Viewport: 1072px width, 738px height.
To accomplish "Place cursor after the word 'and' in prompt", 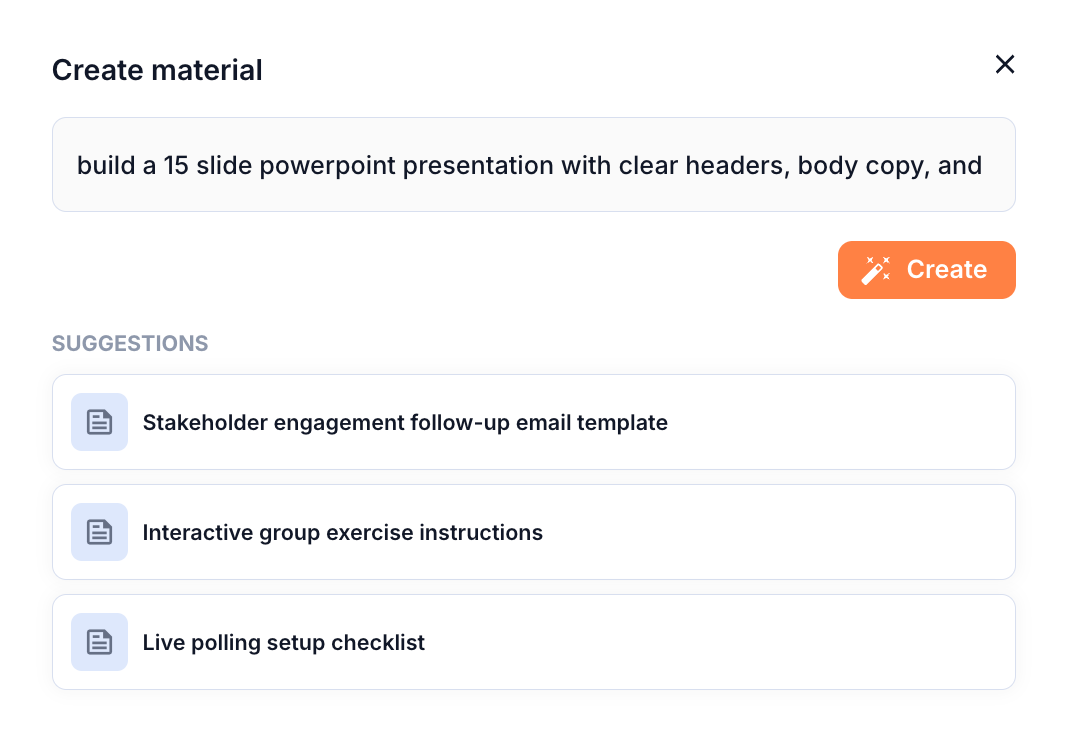I will pos(984,166).
